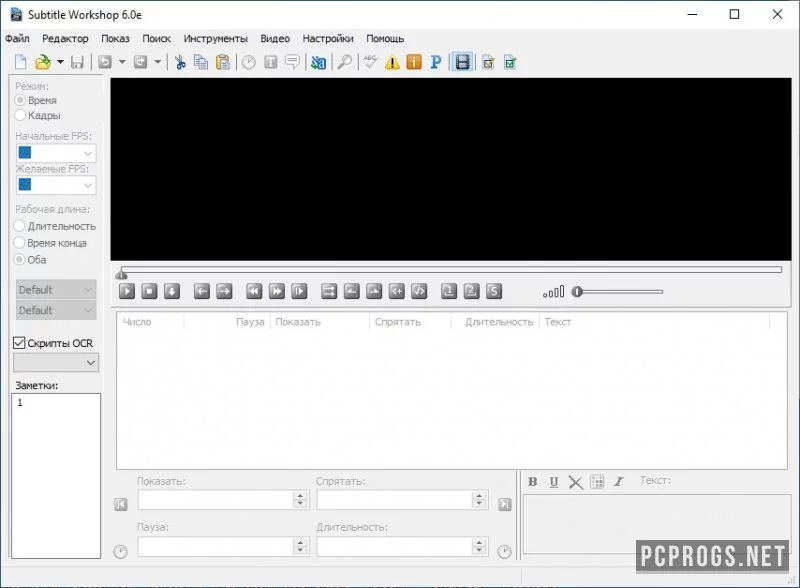Open the Поиск menu
The image size is (800, 588).
(x=157, y=39)
